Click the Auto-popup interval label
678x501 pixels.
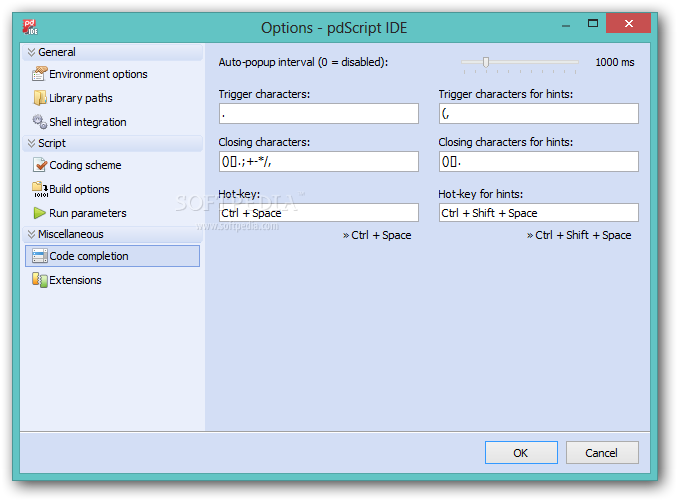coord(303,62)
